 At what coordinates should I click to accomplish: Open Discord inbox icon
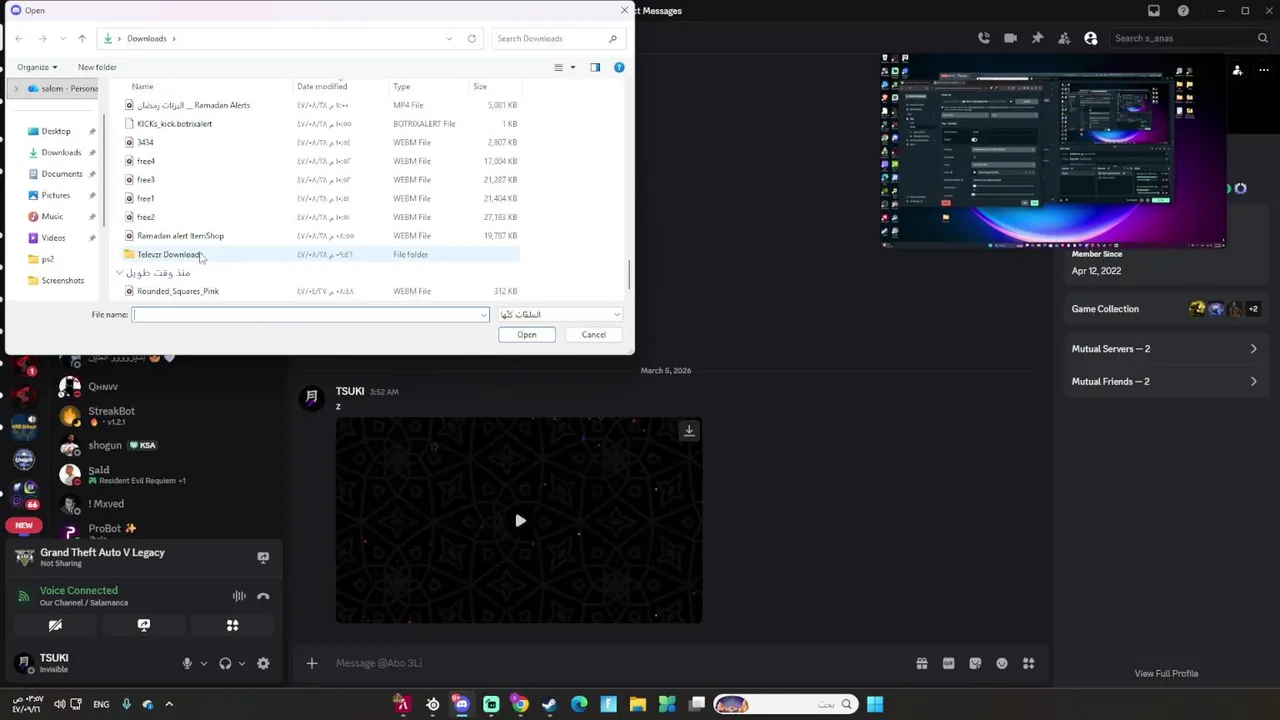1154,11
